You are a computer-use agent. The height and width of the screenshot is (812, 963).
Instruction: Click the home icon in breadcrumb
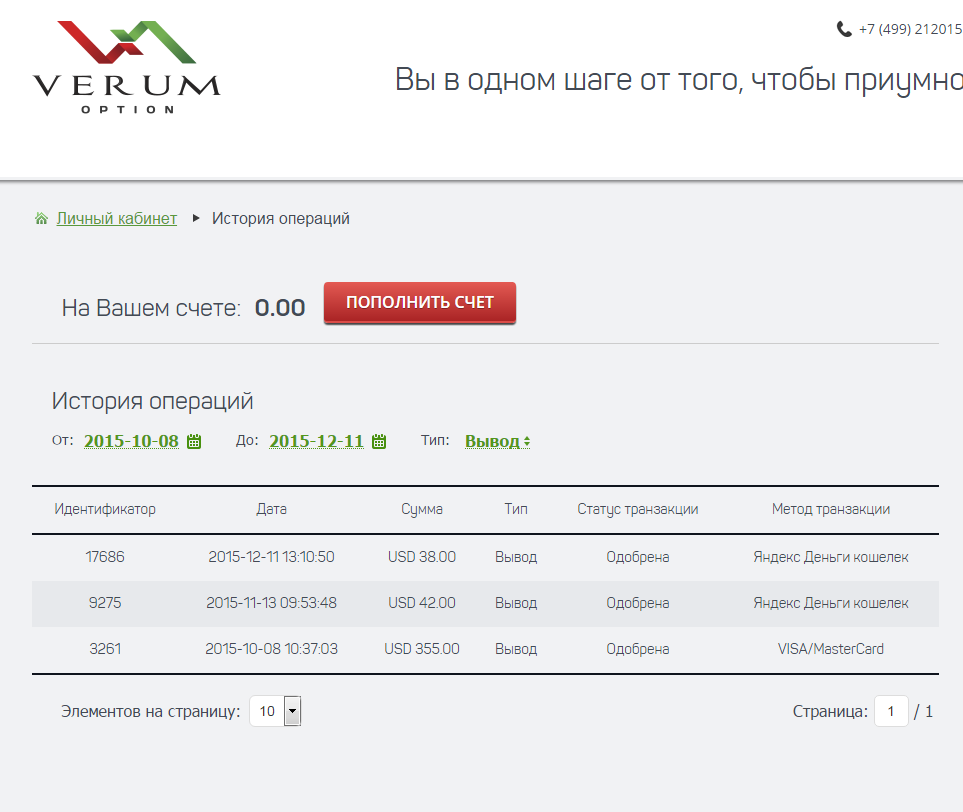click(x=41, y=219)
